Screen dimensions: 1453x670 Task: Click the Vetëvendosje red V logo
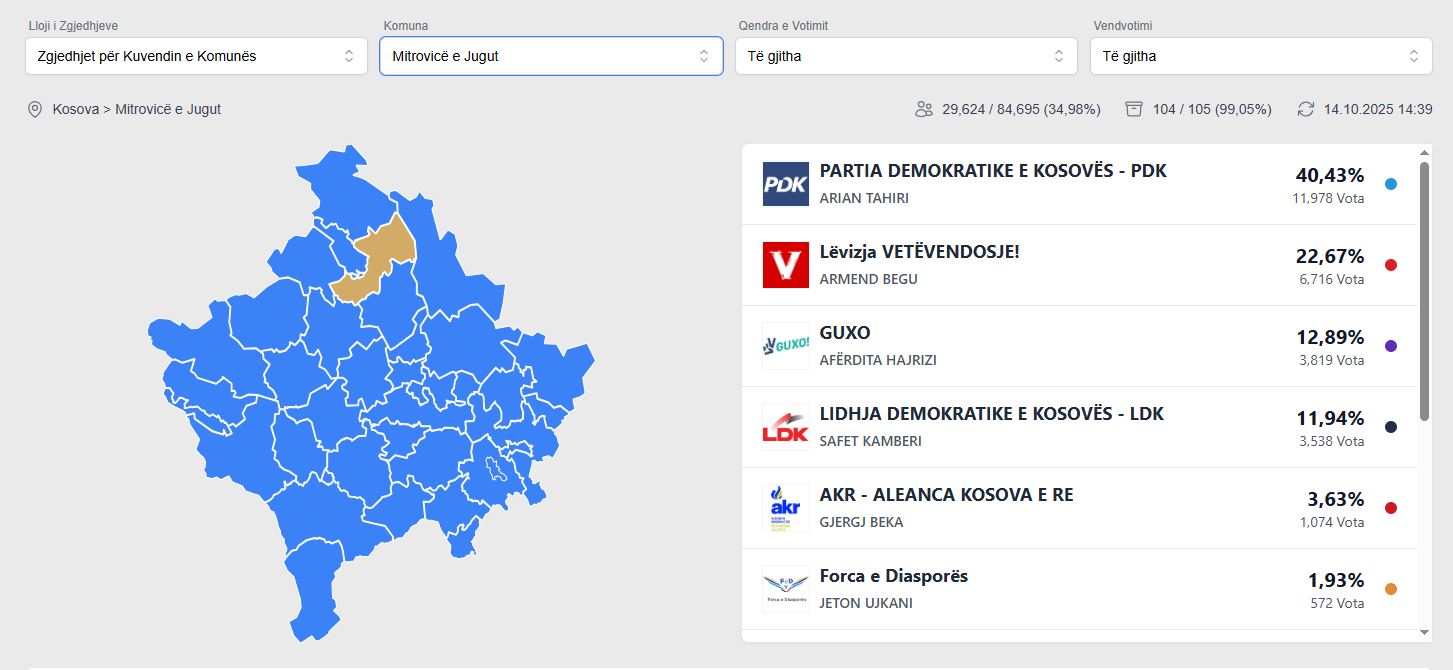[785, 265]
